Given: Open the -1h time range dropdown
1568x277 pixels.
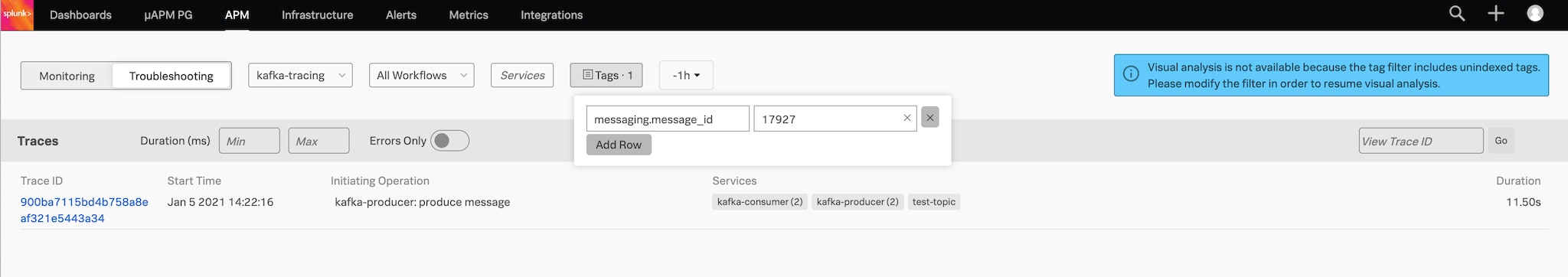Looking at the screenshot, I should [x=686, y=75].
